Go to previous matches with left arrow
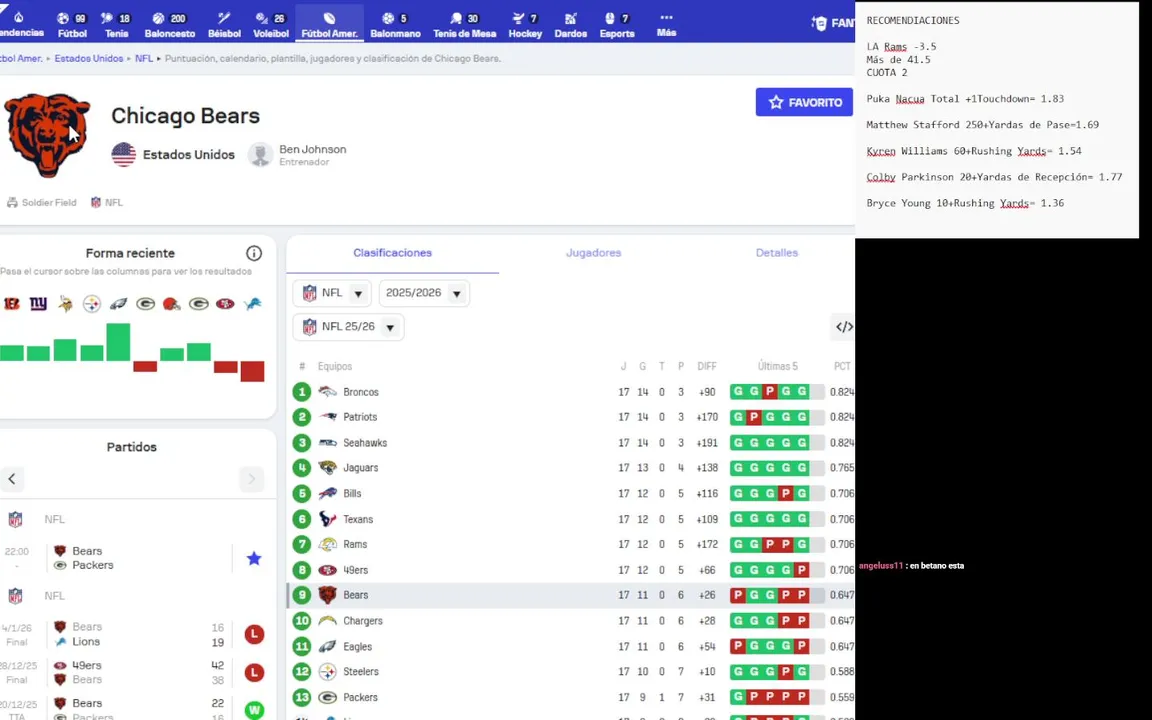Image resolution: width=1152 pixels, height=720 pixels. 12,479
